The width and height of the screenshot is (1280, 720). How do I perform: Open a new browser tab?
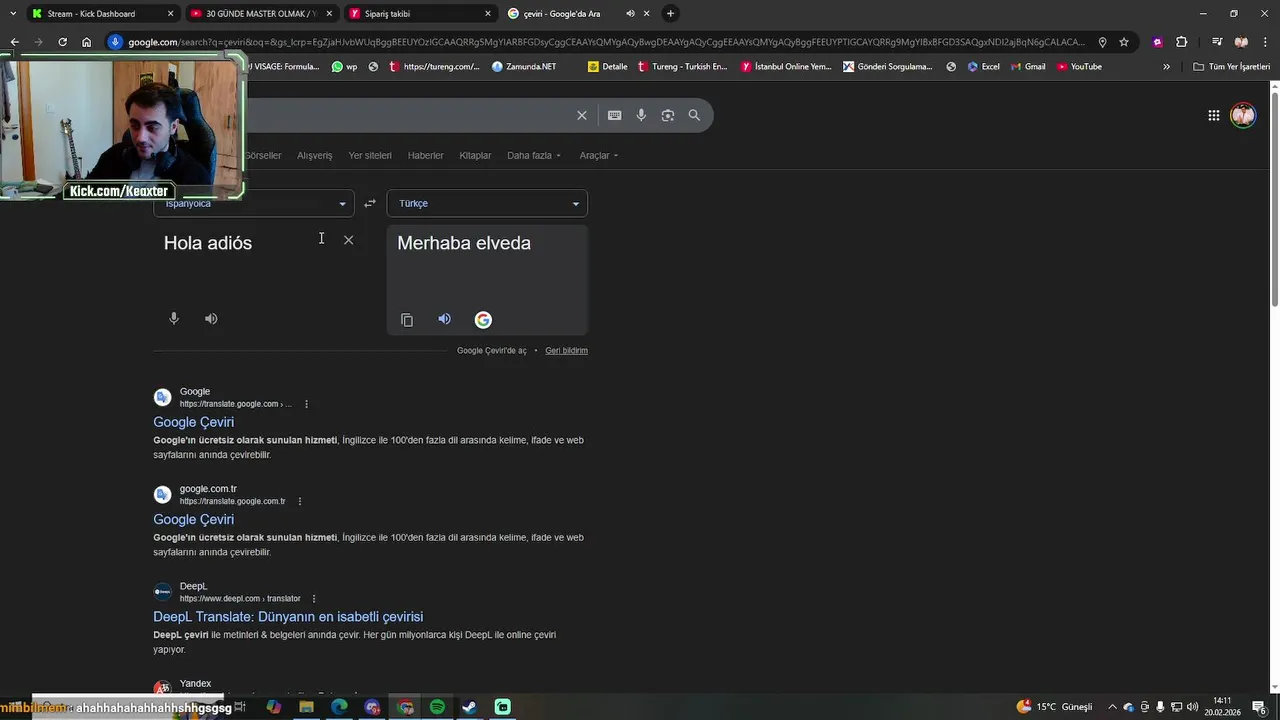pyautogui.click(x=670, y=13)
